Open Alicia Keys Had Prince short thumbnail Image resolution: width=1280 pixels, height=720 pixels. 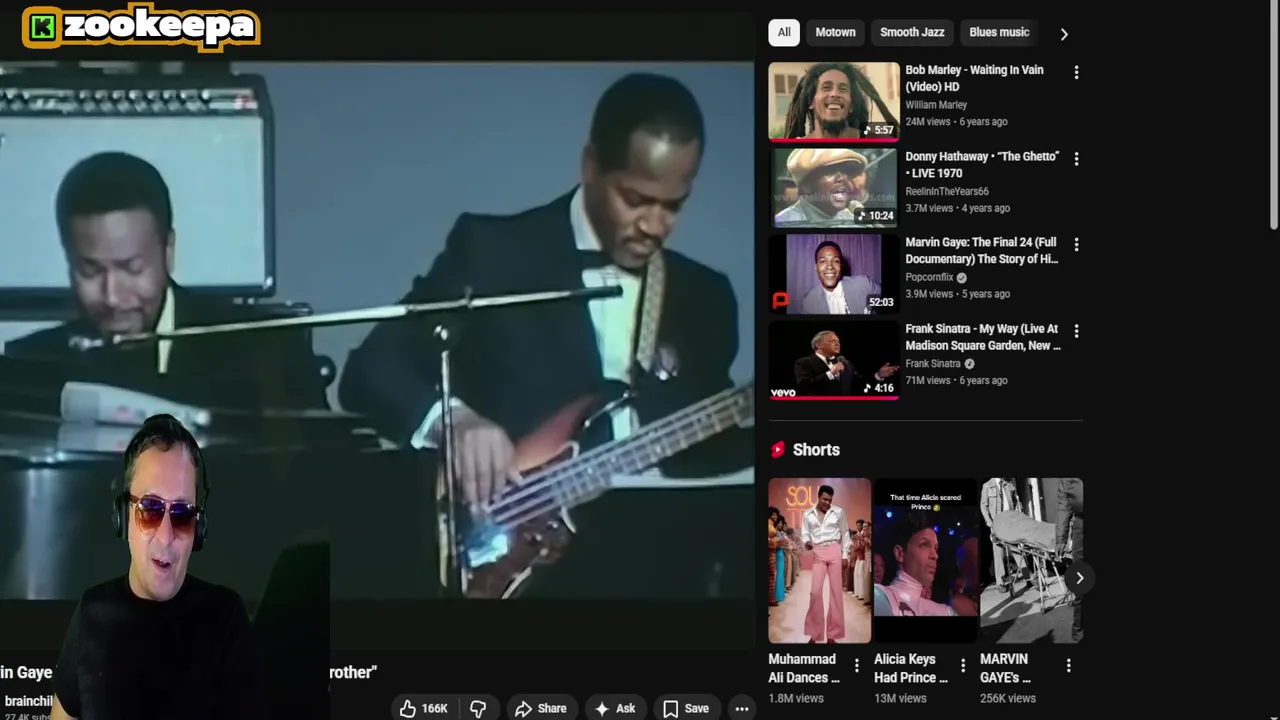(x=926, y=560)
